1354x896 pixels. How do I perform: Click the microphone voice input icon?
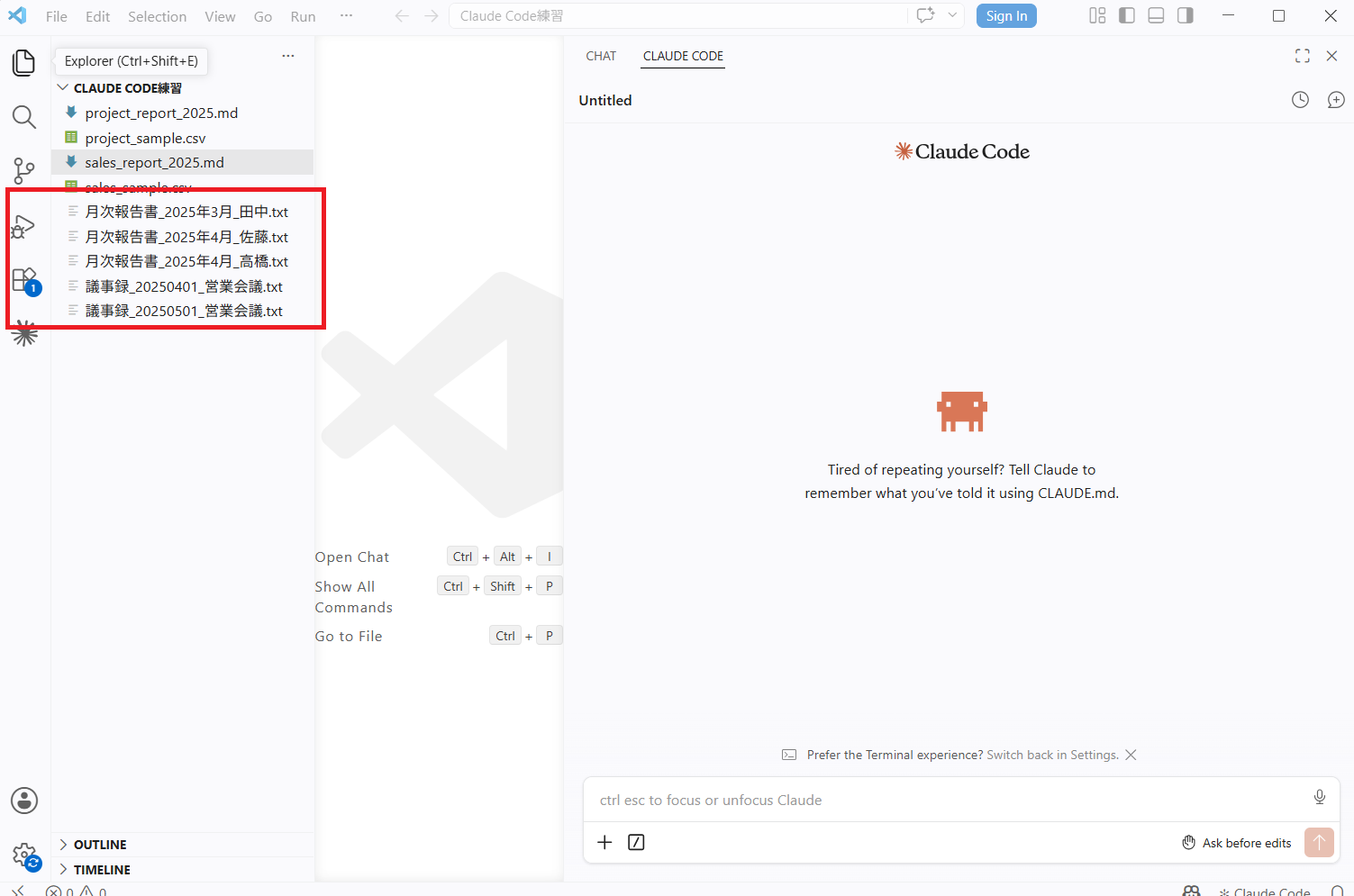[x=1320, y=797]
